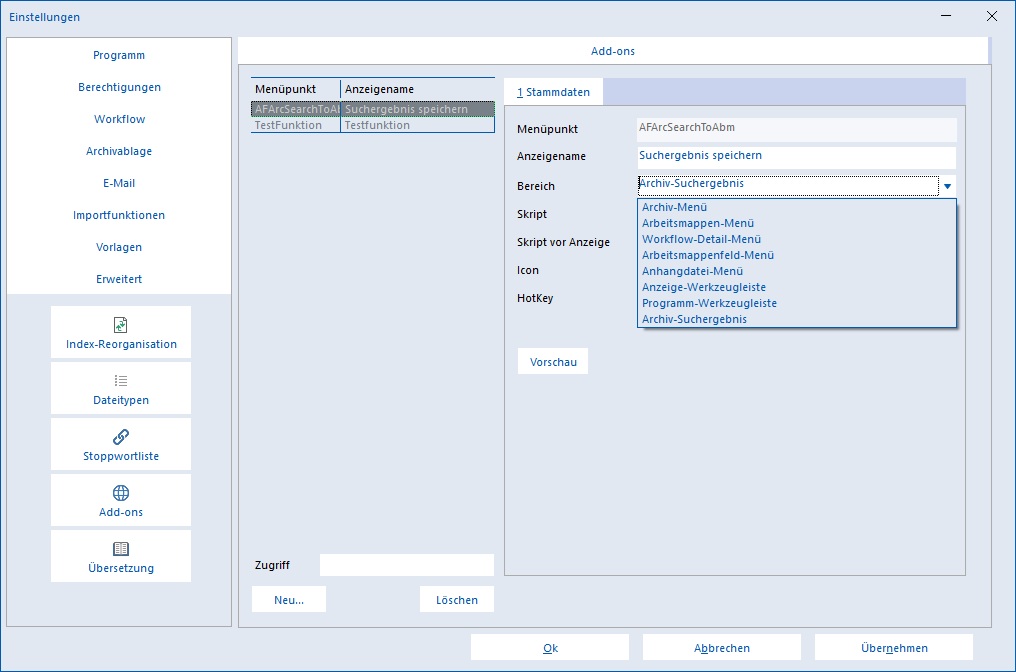This screenshot has width=1016, height=672.
Task: Go to Erweitert settings section
Action: [x=119, y=279]
